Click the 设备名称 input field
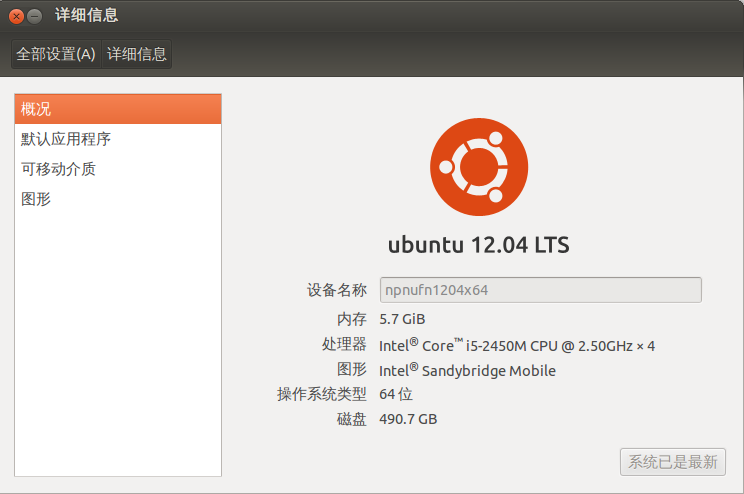 tap(540, 290)
